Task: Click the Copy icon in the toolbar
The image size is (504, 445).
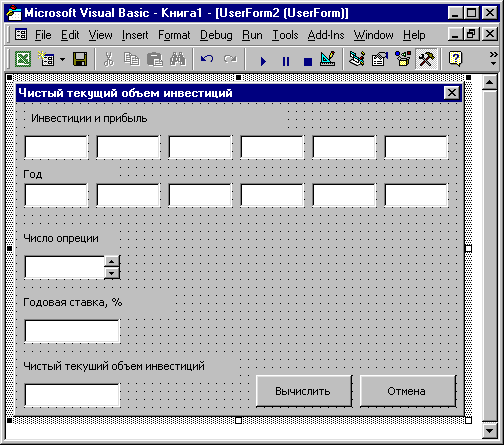Action: pyautogui.click(x=131, y=59)
